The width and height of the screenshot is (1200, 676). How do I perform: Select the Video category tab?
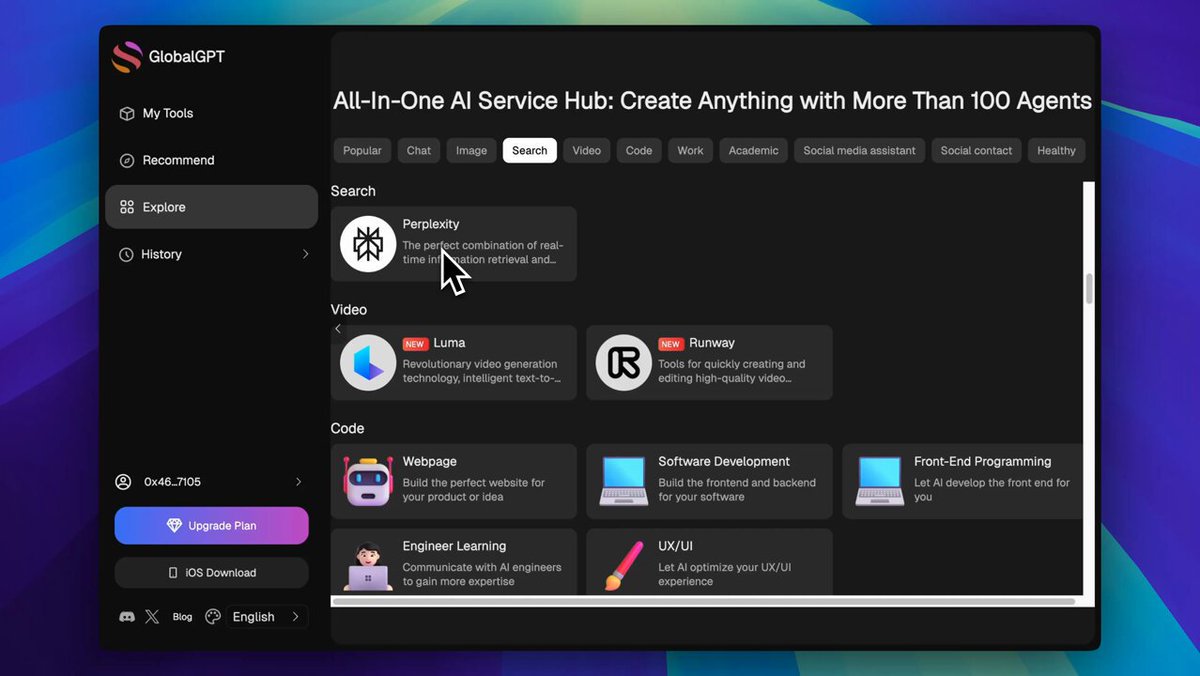pyautogui.click(x=587, y=151)
